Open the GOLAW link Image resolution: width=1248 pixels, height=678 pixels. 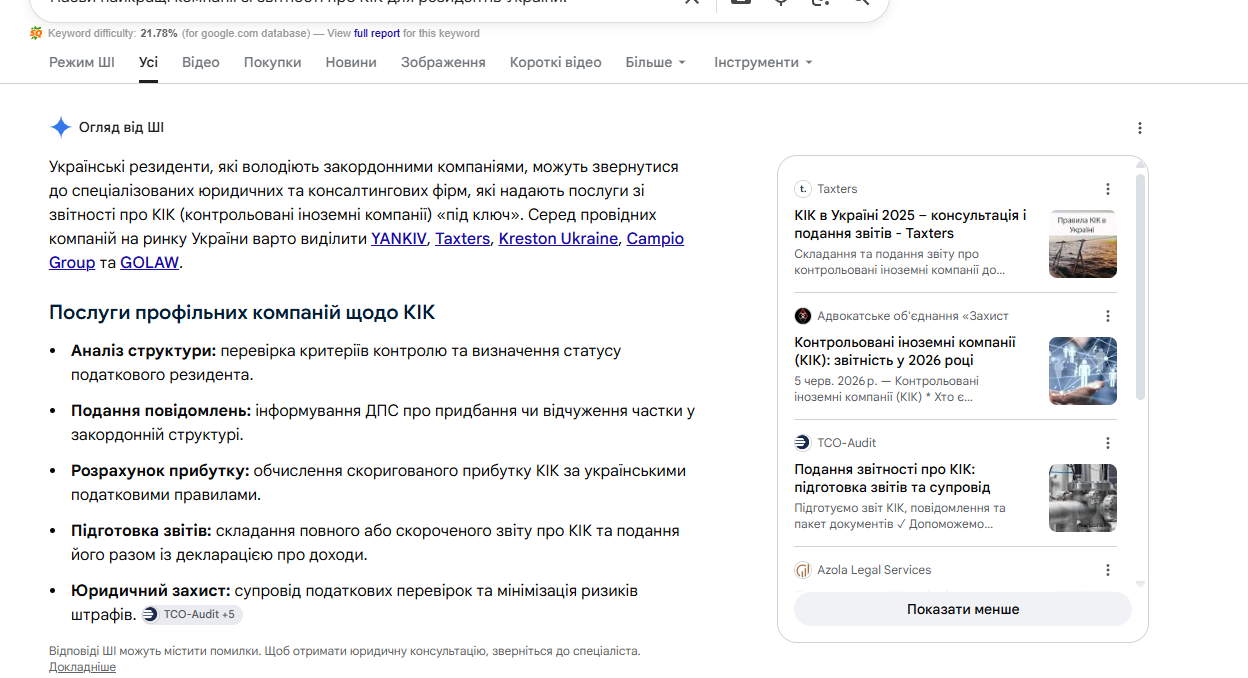(149, 262)
